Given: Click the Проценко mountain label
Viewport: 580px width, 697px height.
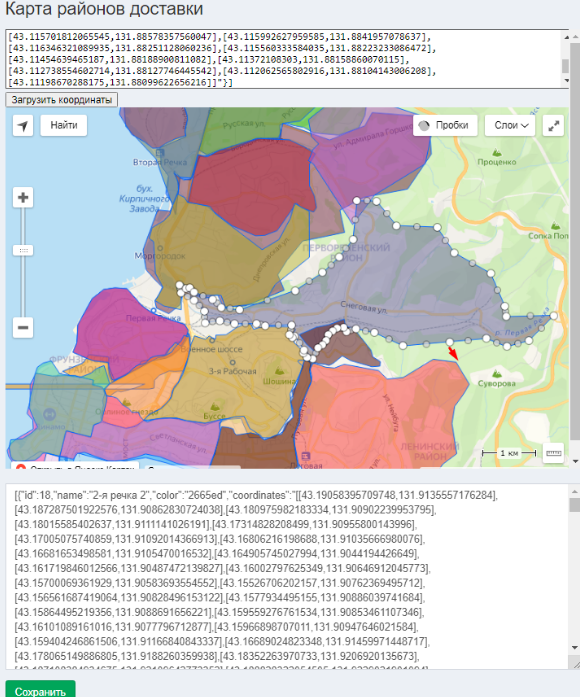Looking at the screenshot, I should (497, 162).
